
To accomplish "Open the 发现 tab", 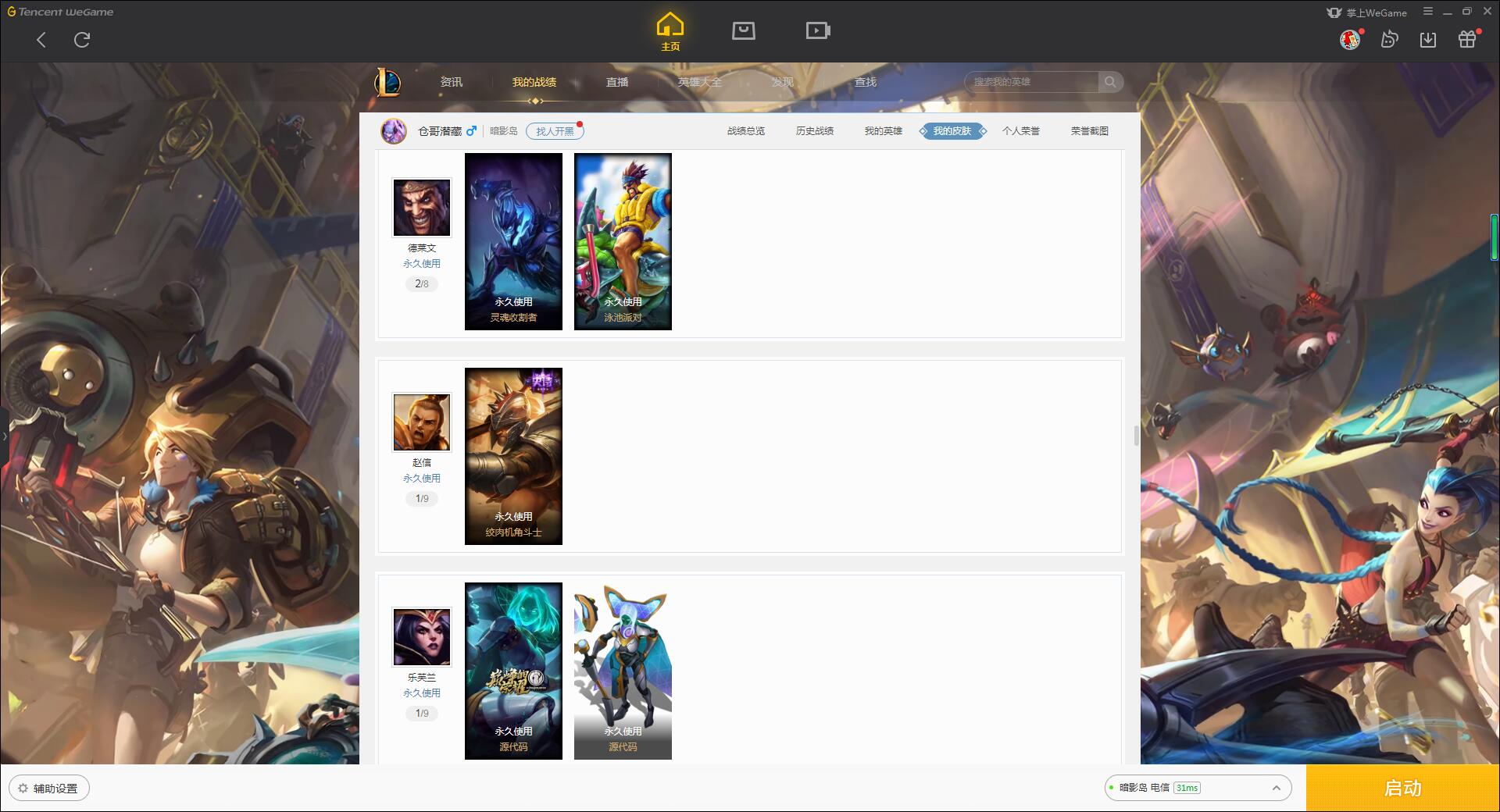I will click(x=783, y=82).
